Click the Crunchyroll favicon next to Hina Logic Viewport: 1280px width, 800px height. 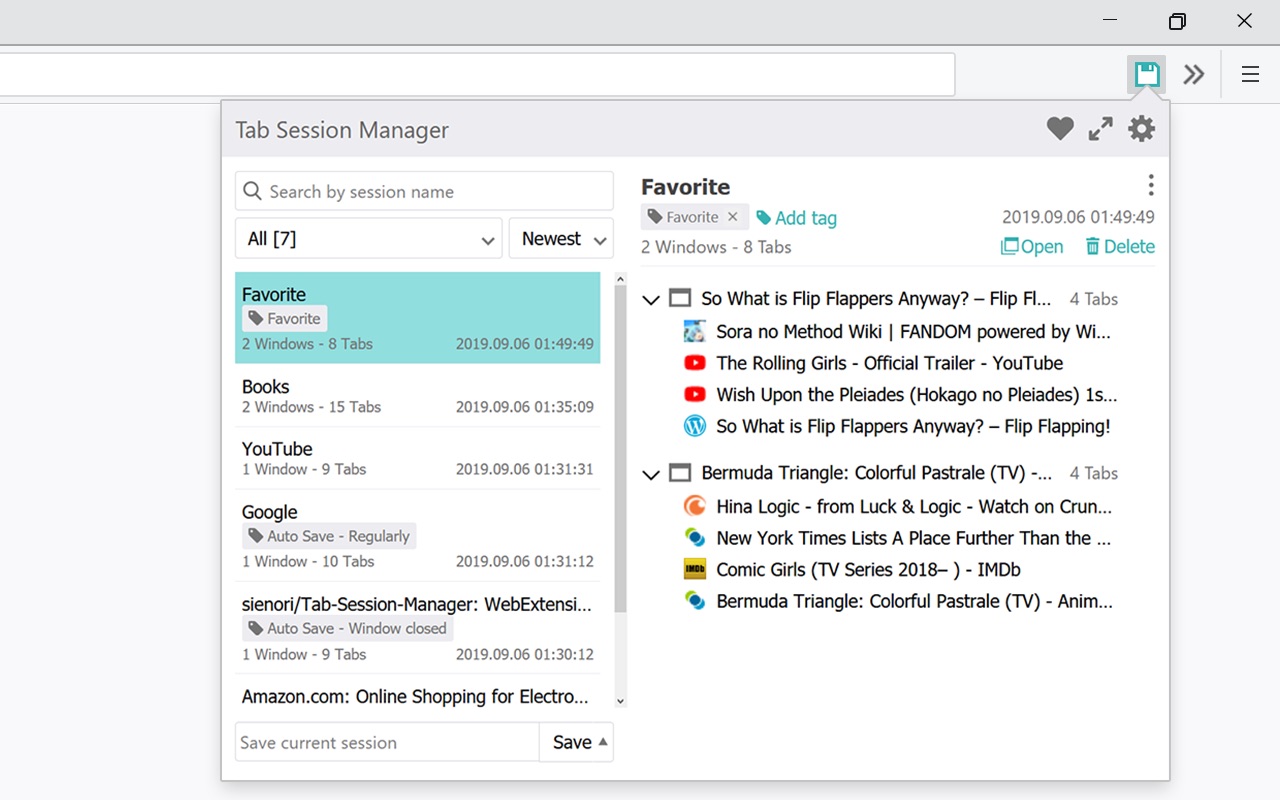[x=694, y=505]
